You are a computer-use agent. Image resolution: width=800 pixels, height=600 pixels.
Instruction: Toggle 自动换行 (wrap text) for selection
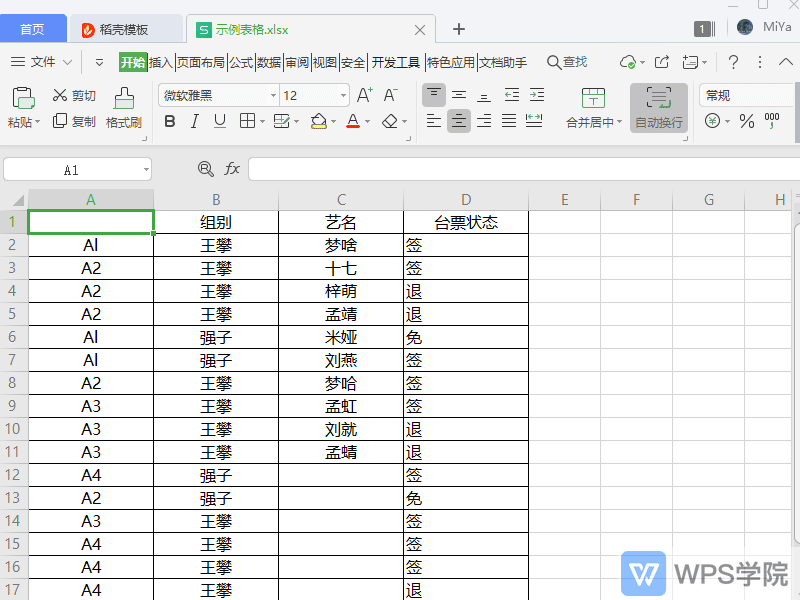point(658,110)
